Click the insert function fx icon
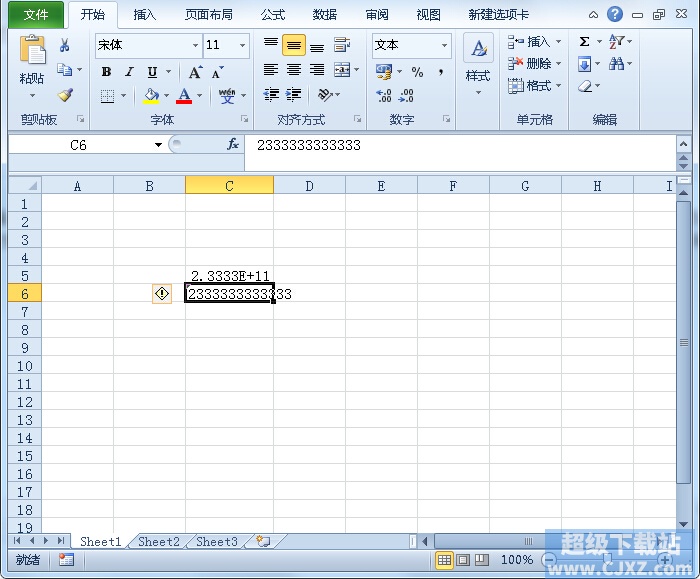700x579 pixels. [x=233, y=145]
